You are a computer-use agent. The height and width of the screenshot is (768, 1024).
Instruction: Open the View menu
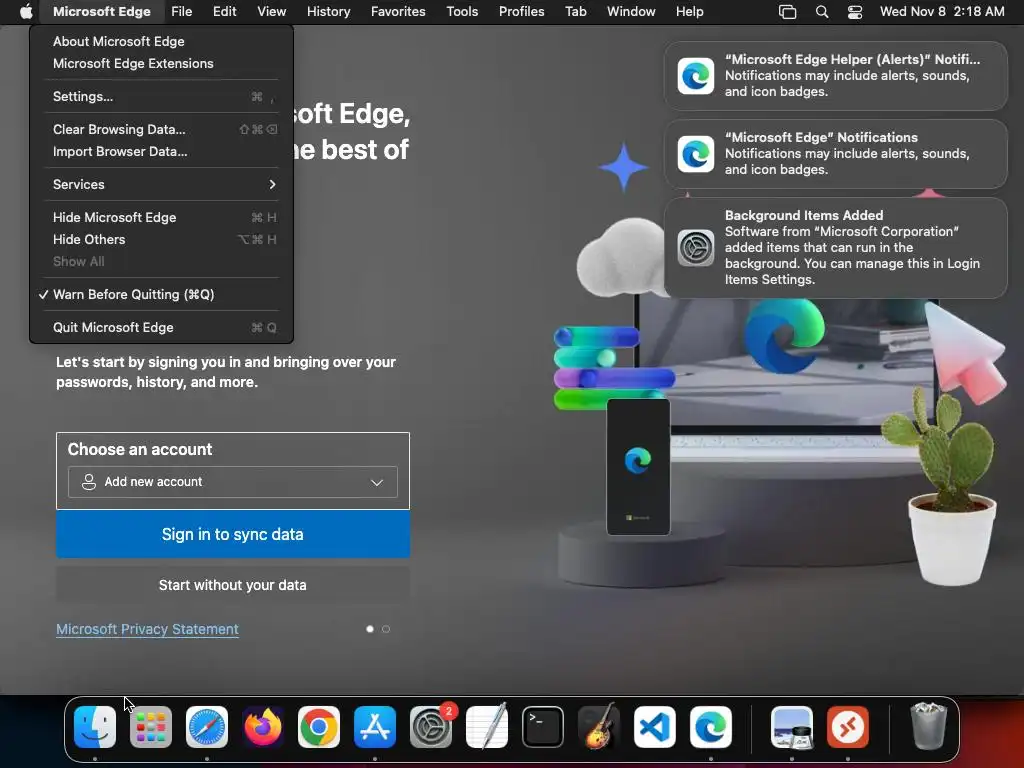point(272,11)
